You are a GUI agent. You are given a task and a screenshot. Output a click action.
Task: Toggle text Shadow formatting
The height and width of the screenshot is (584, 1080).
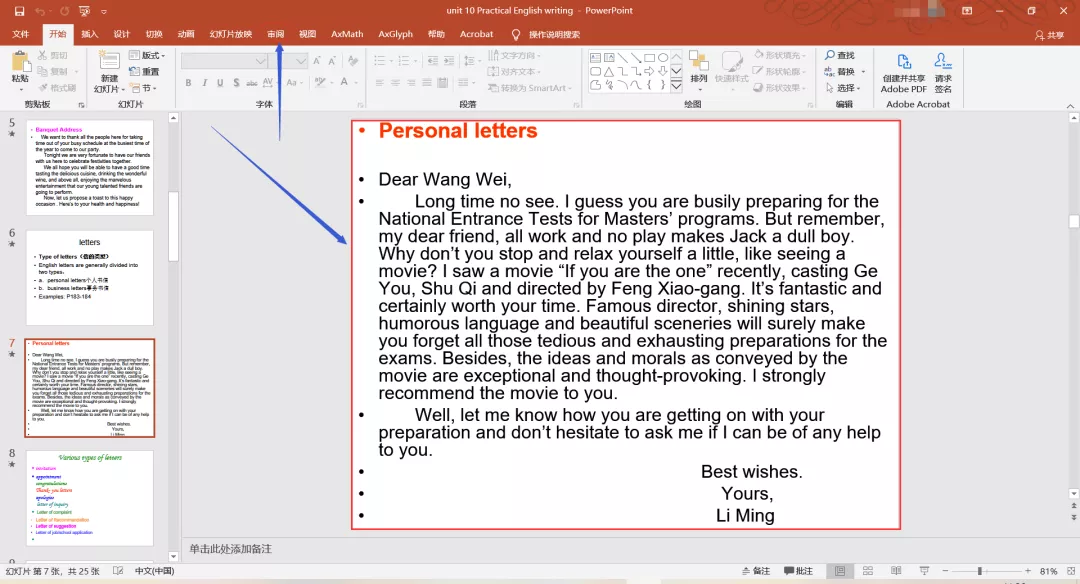pos(236,83)
